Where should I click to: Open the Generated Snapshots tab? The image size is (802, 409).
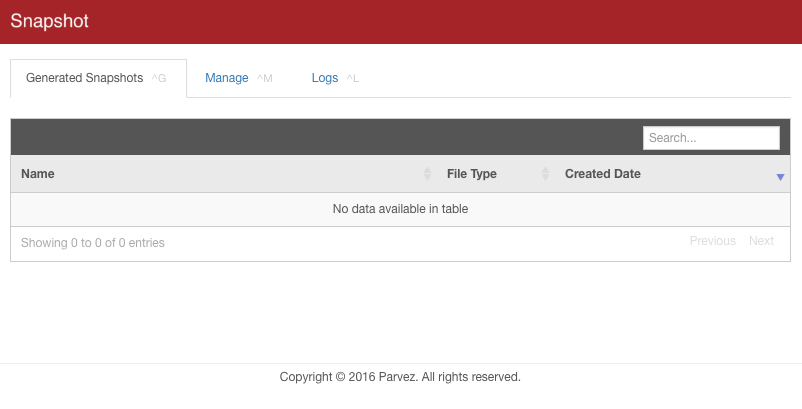(98, 78)
